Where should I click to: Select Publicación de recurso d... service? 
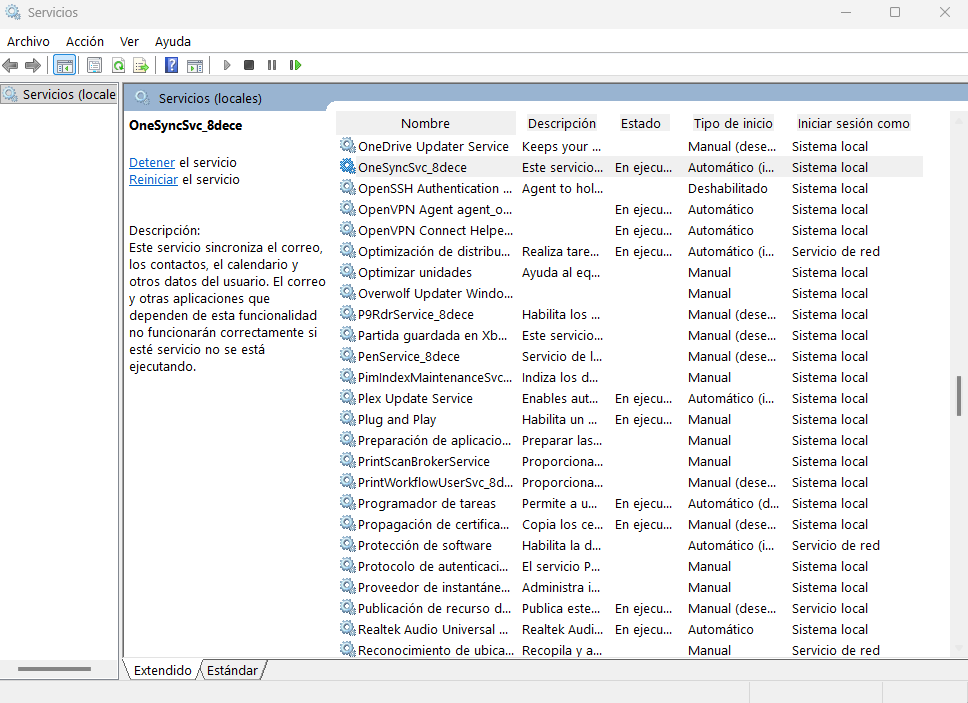pos(630,608)
